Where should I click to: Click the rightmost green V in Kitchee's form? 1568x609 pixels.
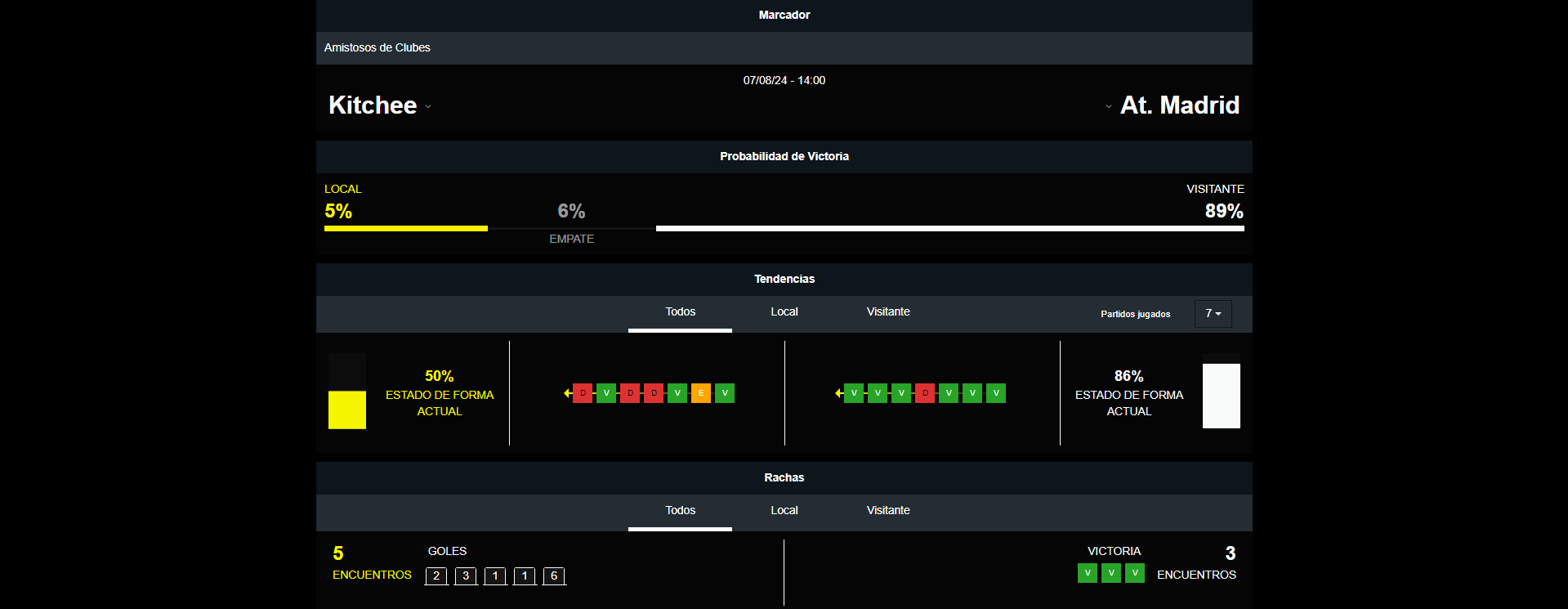[x=725, y=393]
